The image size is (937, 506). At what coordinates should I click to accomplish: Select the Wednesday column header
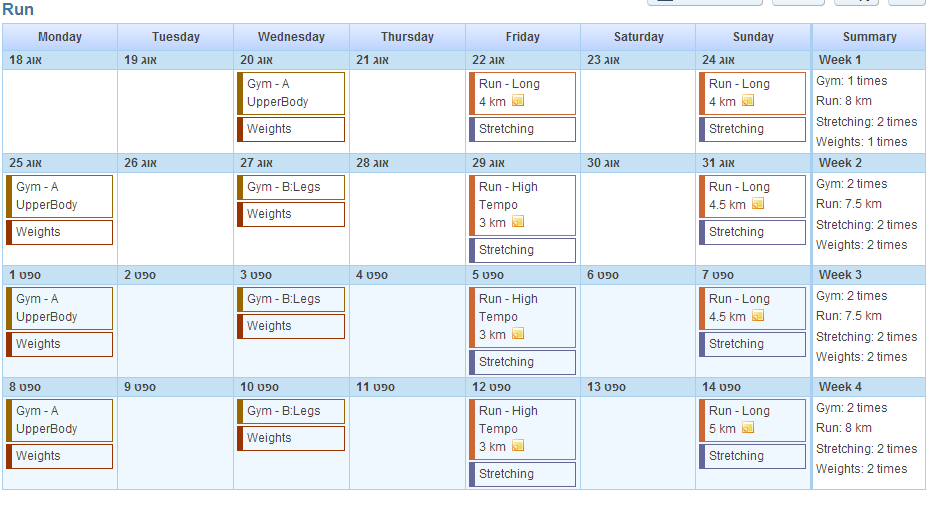click(291, 37)
